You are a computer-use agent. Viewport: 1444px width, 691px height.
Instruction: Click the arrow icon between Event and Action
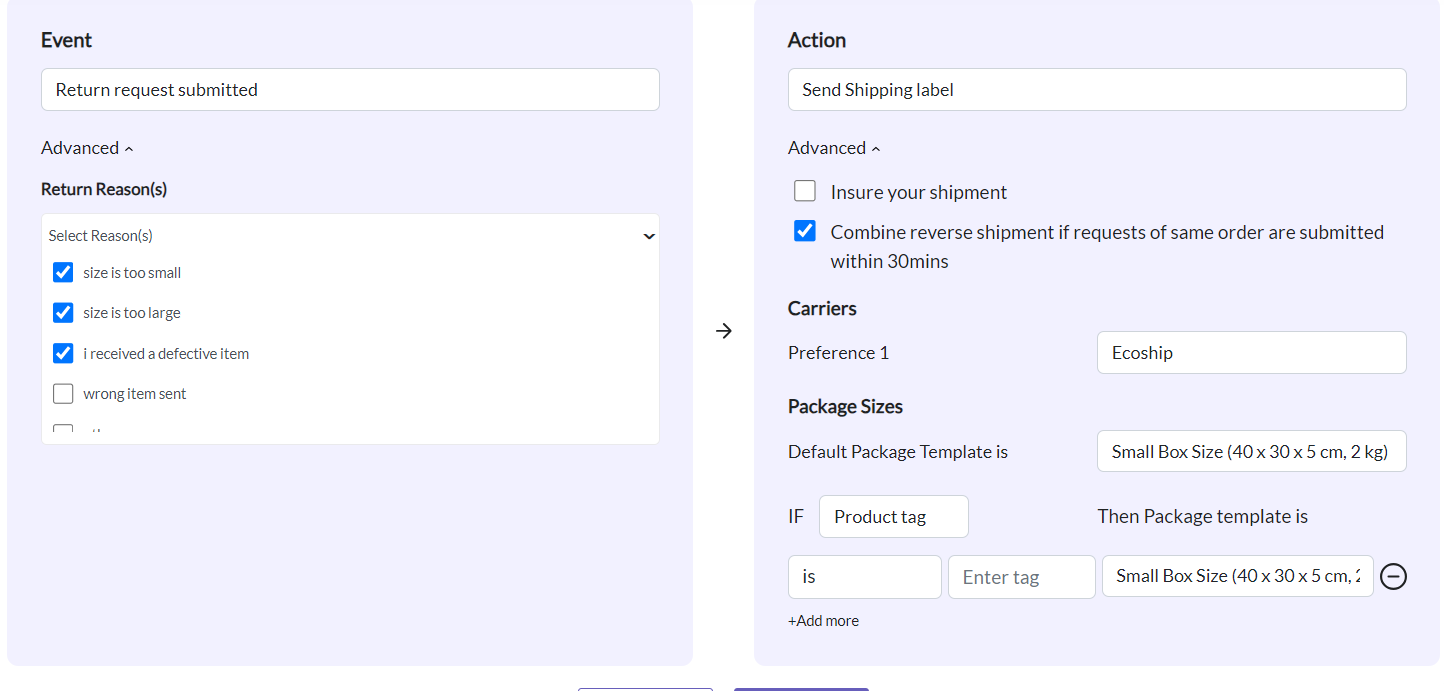724,331
